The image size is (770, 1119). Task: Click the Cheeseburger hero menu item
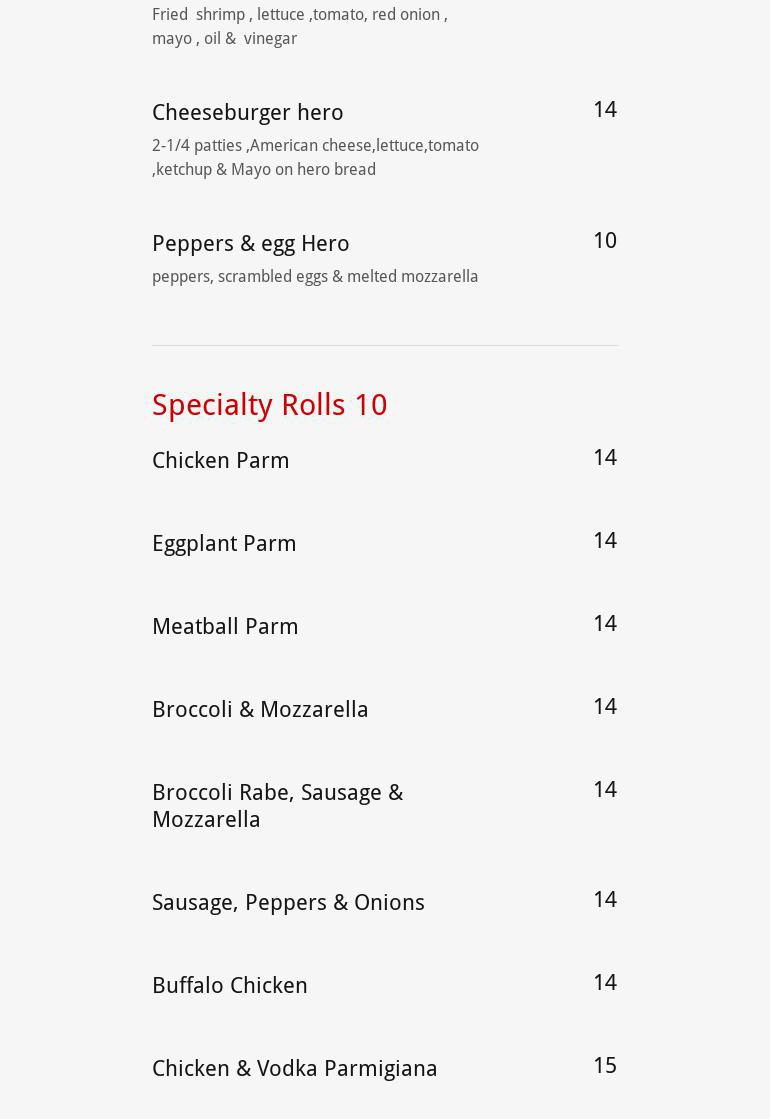tap(247, 112)
